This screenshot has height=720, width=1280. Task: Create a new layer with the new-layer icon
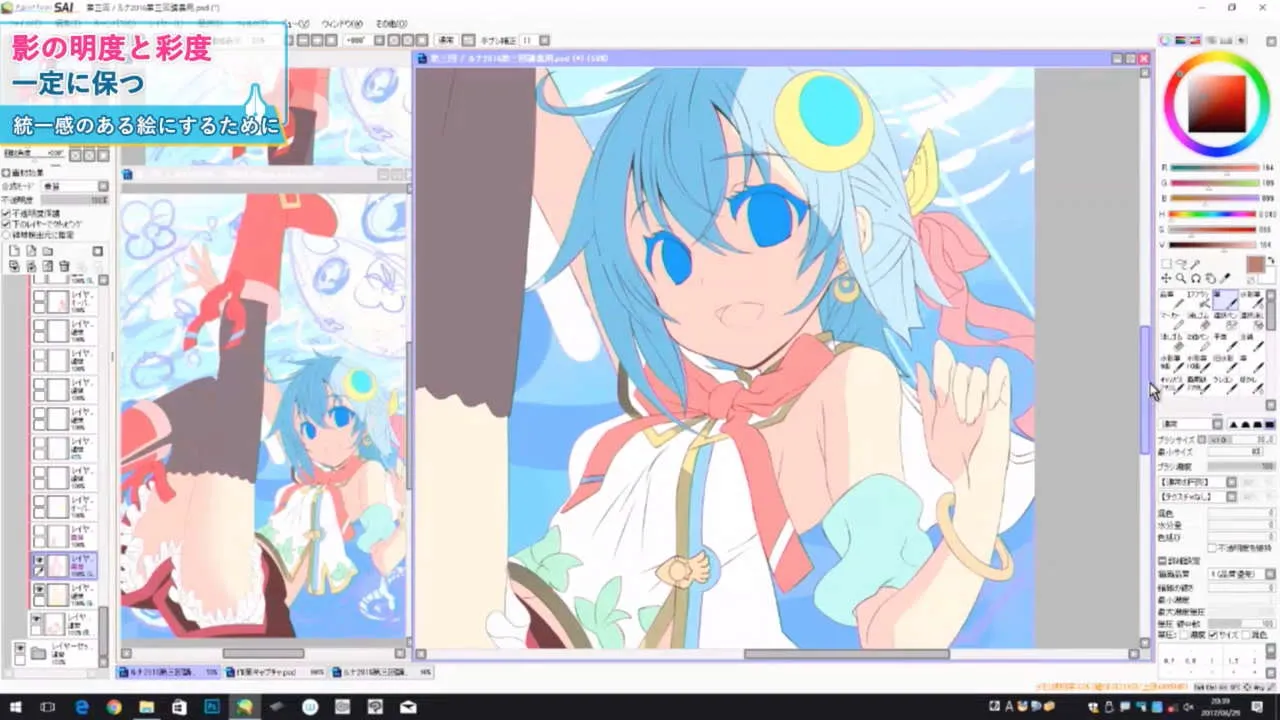pyautogui.click(x=14, y=251)
